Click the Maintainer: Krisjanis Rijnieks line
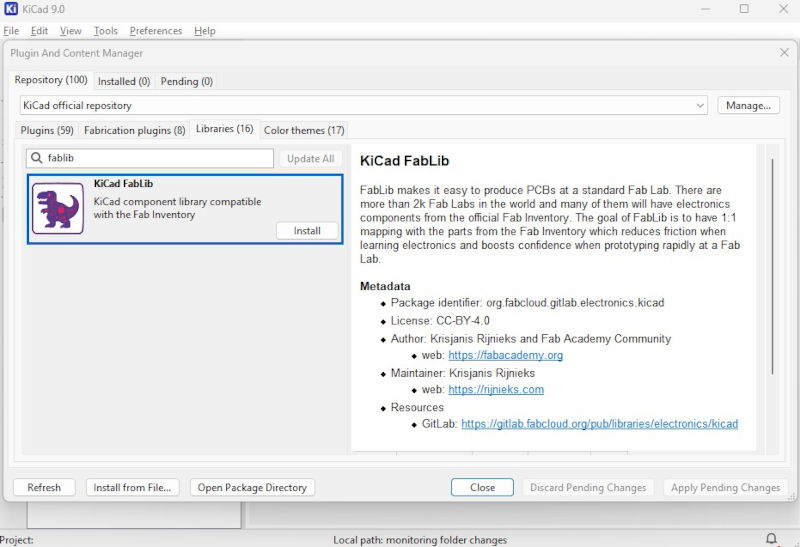The width and height of the screenshot is (800, 547). (x=463, y=373)
